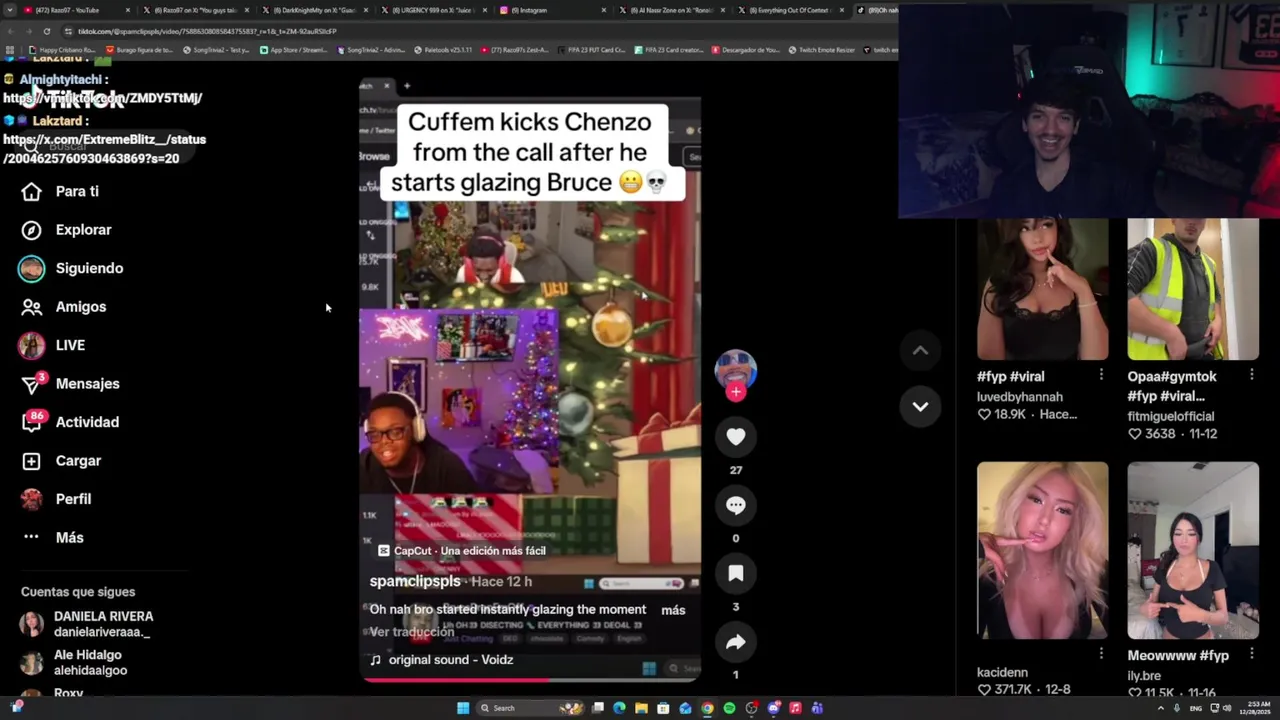This screenshot has width=1280, height=720.
Task: Go to the Siguiendo feed
Action: point(72,268)
